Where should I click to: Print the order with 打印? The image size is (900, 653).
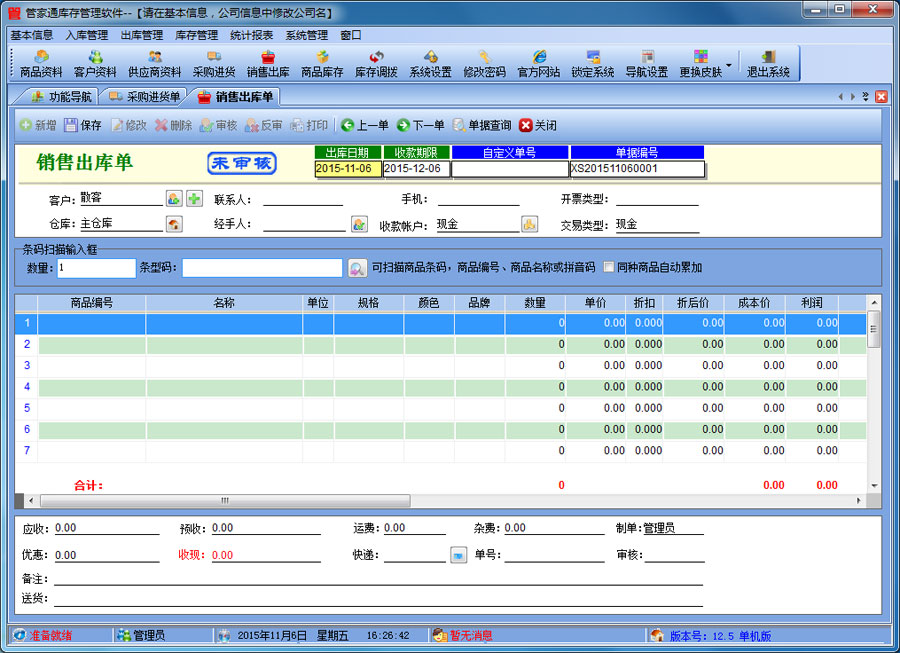click(309, 125)
